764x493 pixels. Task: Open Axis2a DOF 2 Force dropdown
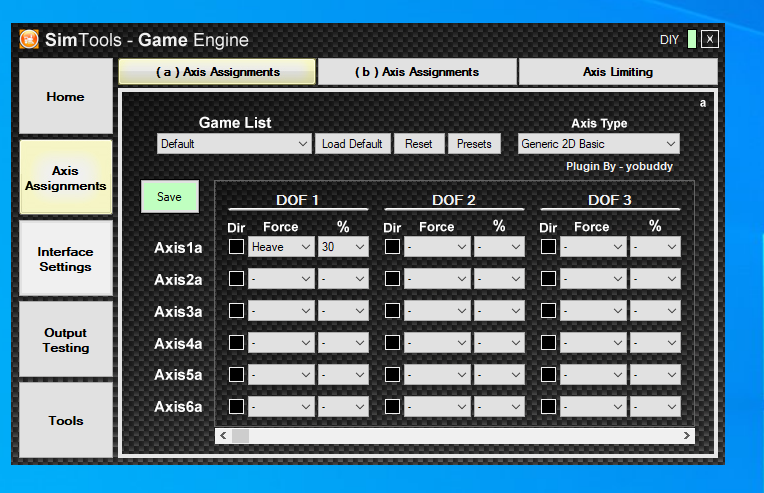(x=437, y=279)
